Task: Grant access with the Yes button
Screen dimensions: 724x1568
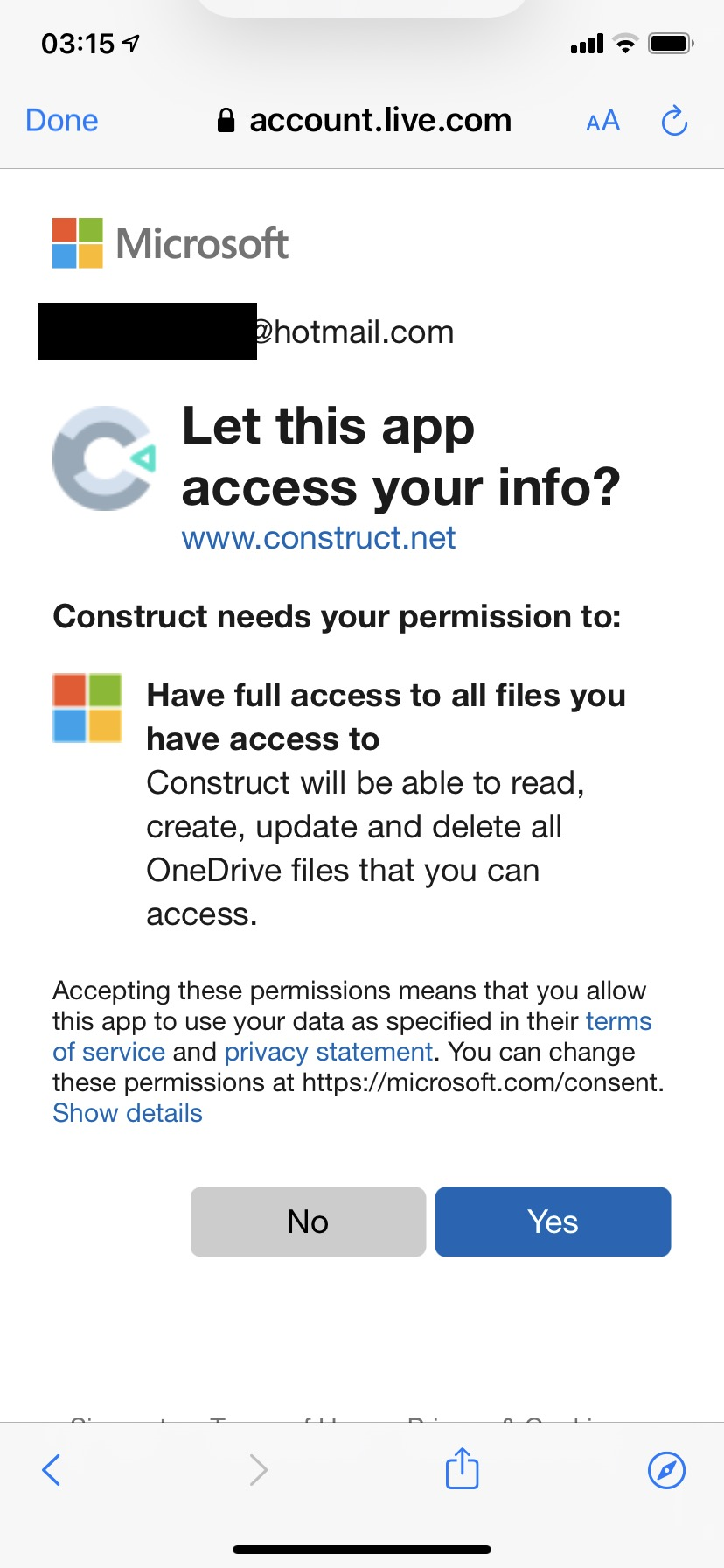Action: tap(553, 1221)
